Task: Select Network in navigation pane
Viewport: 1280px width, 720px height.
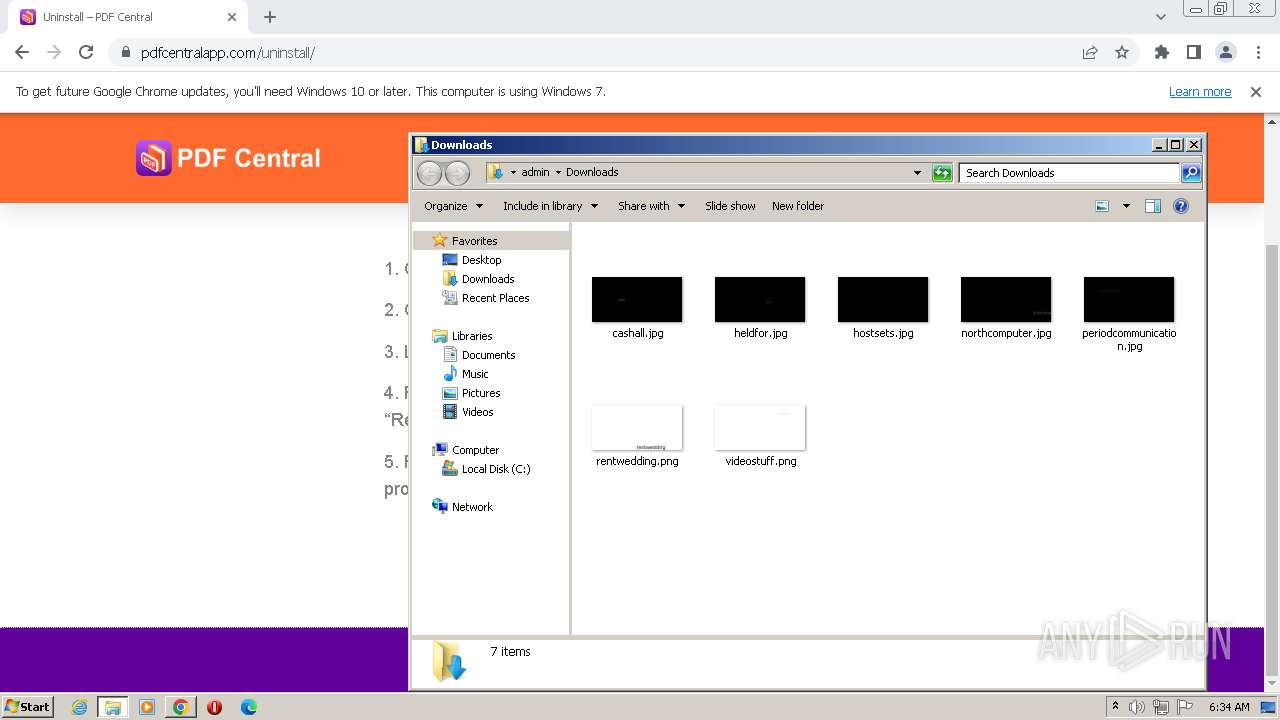Action: coord(462,507)
